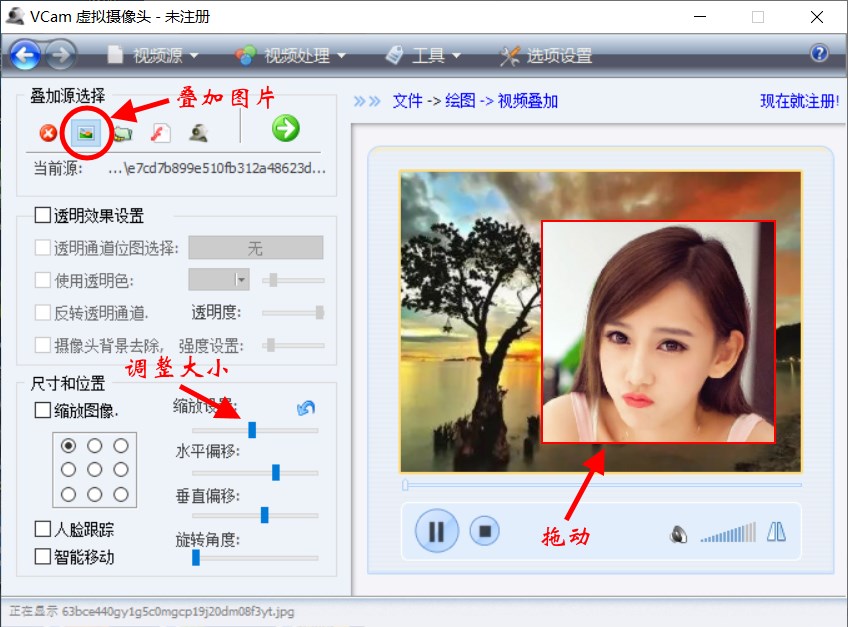Select the overlay image source icon
848x627 pixels.
point(85,130)
